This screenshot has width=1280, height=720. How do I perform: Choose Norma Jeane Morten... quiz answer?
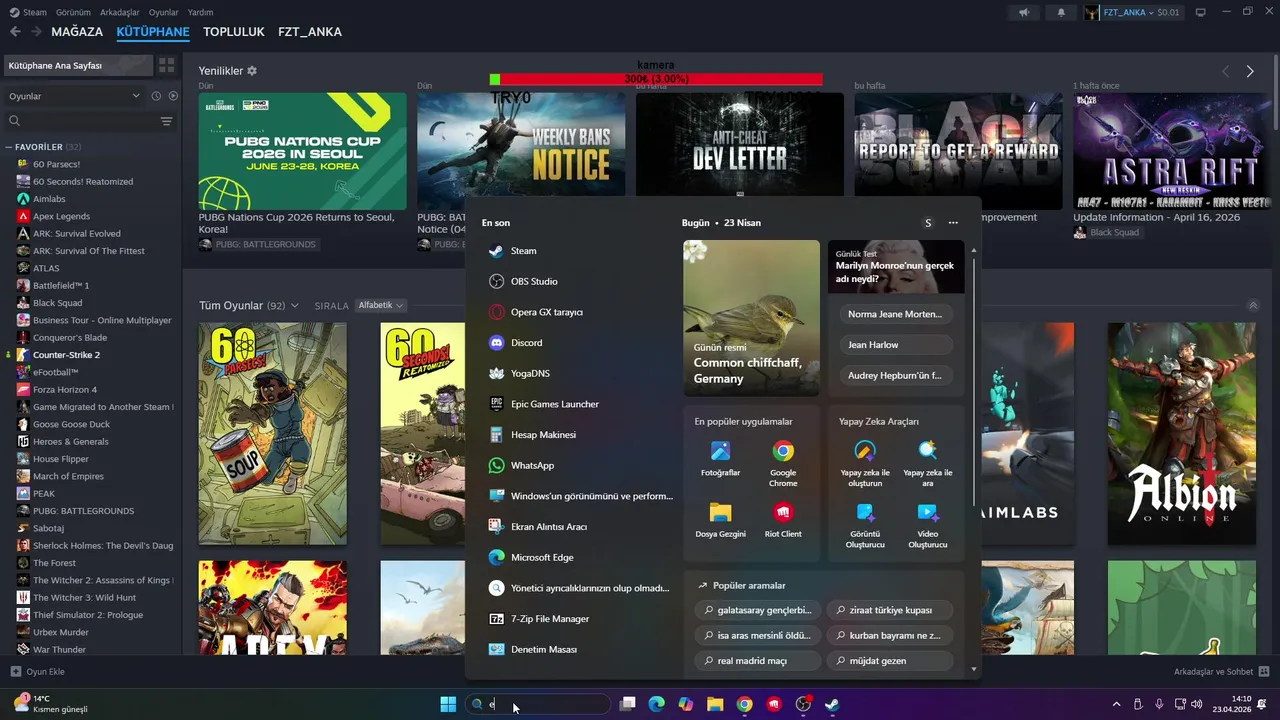[895, 314]
